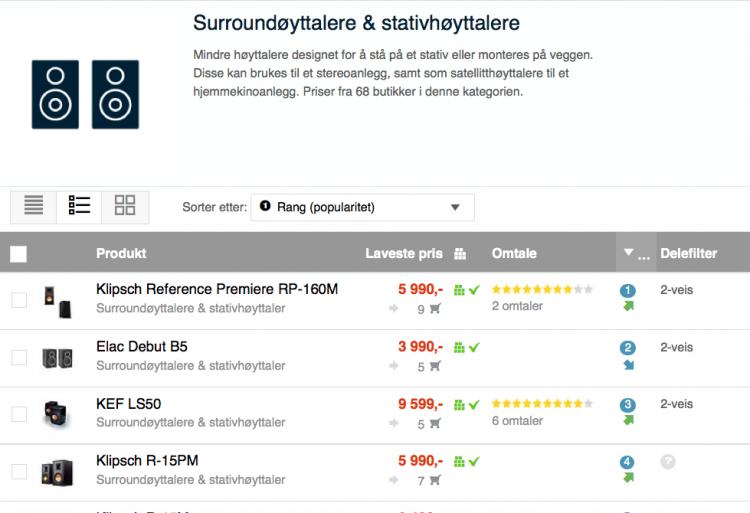
Task: Tick the checkbox for Elac Debut B5
Action: (x=19, y=357)
